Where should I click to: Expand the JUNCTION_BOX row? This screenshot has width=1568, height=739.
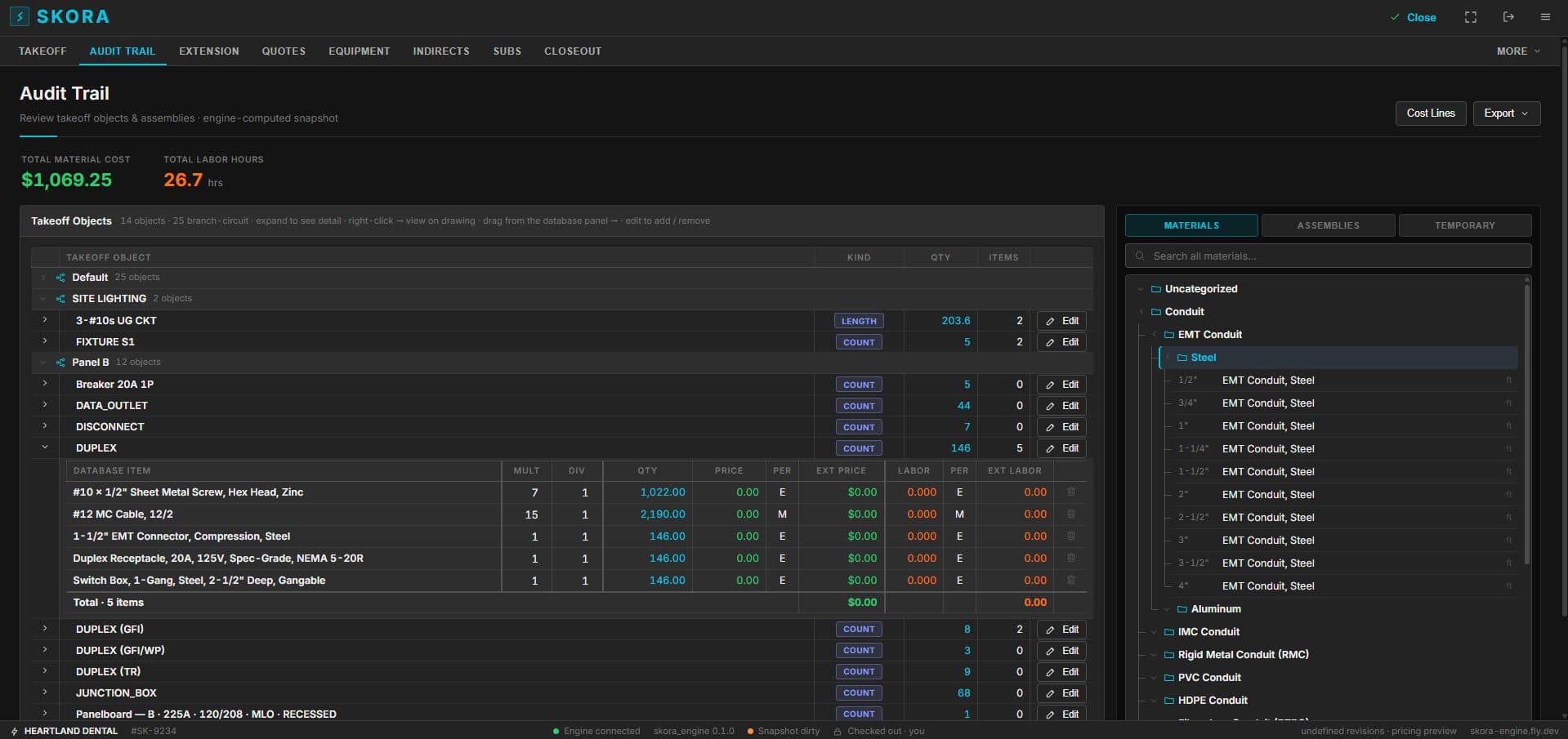coord(45,692)
